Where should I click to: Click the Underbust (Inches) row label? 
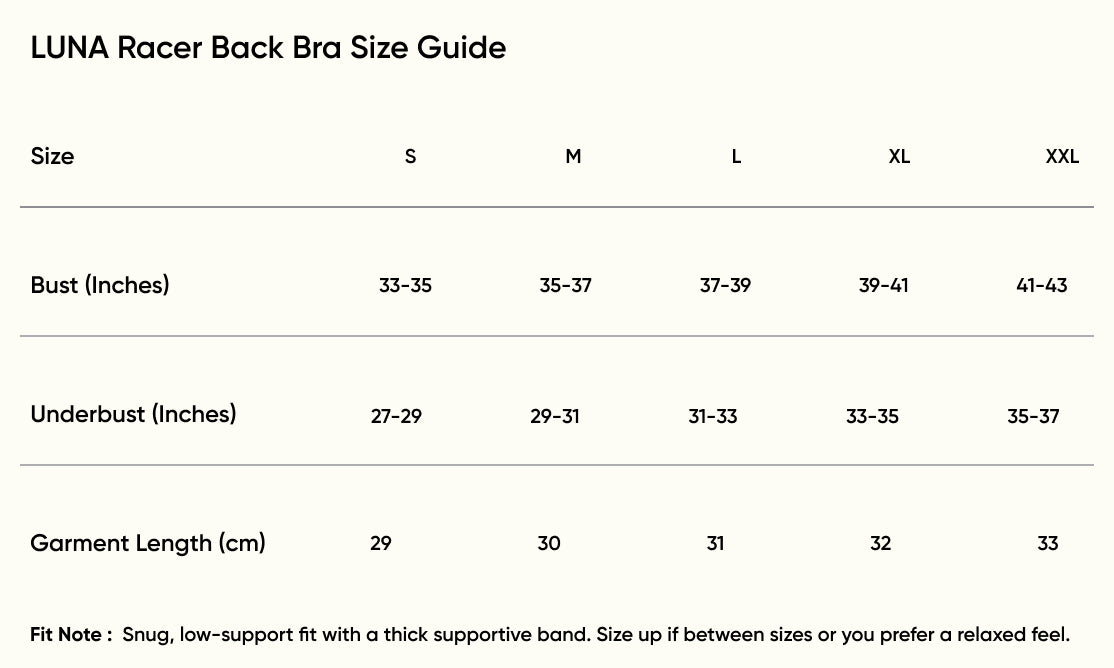[133, 414]
